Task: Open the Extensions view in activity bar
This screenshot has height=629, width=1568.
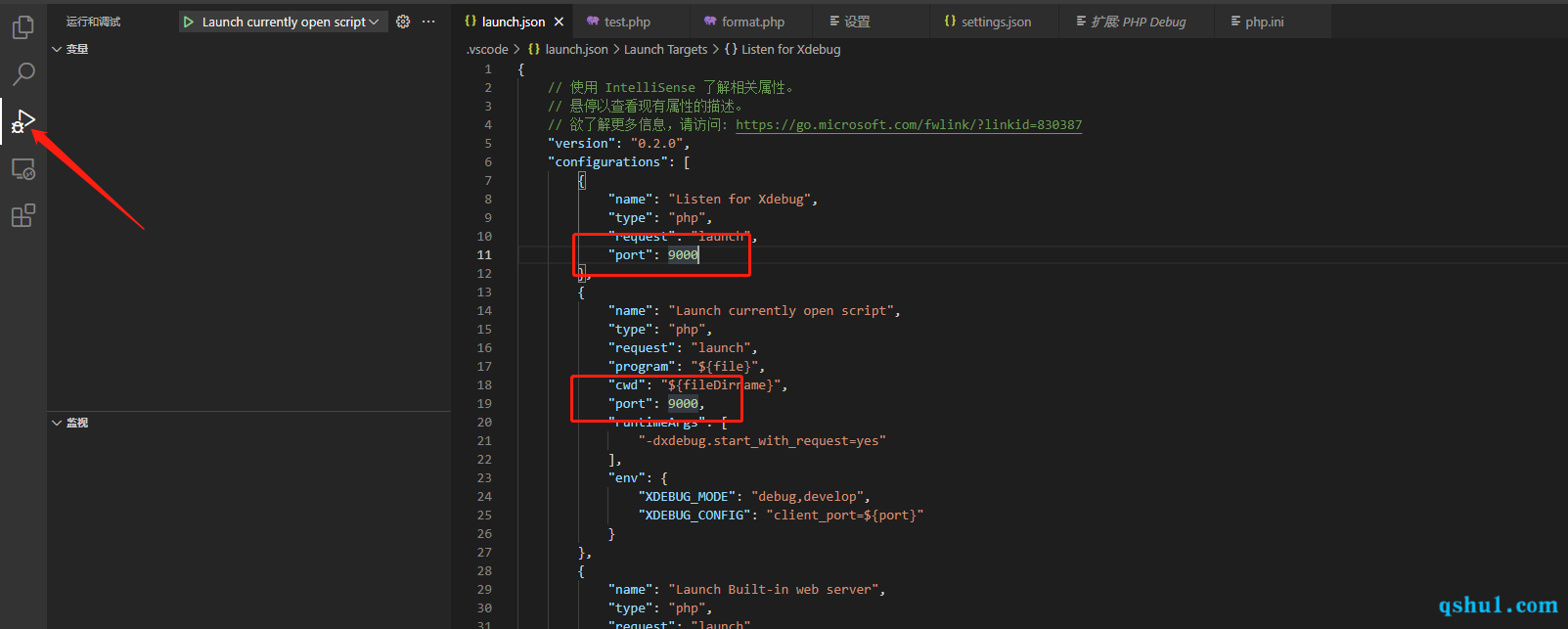Action: [23, 215]
